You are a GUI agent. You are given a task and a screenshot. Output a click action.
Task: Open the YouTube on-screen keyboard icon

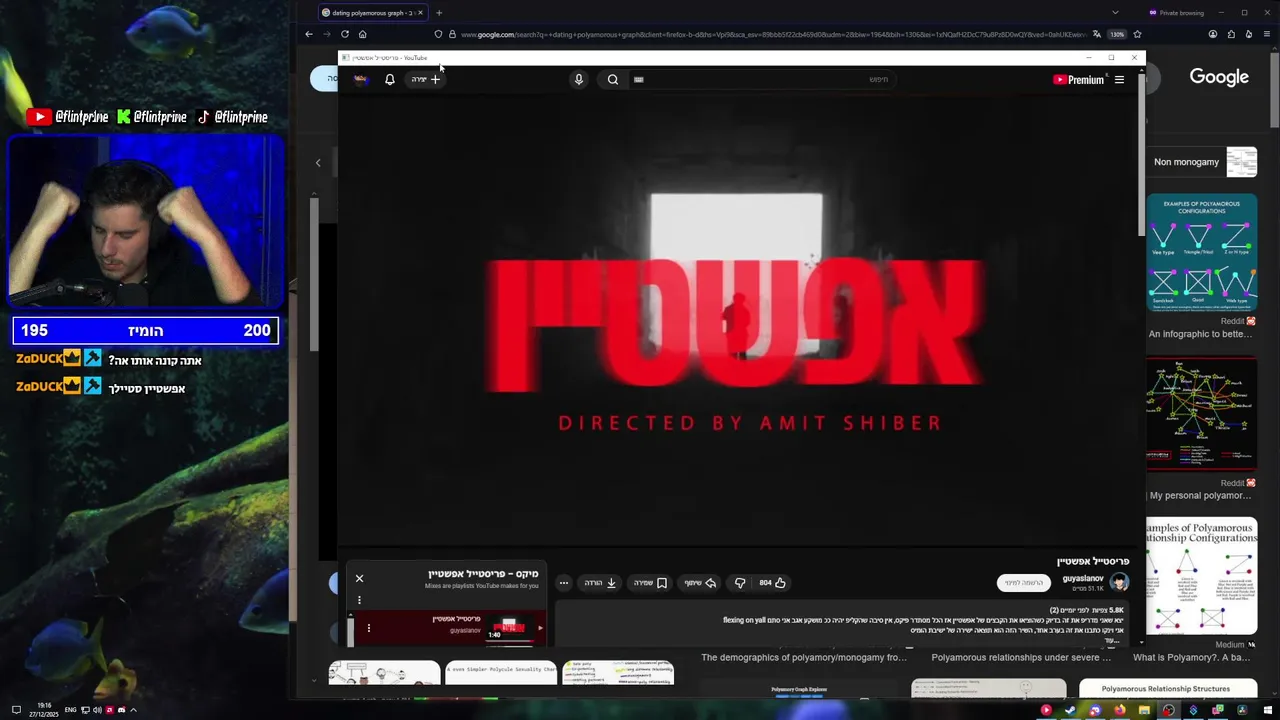click(x=638, y=80)
